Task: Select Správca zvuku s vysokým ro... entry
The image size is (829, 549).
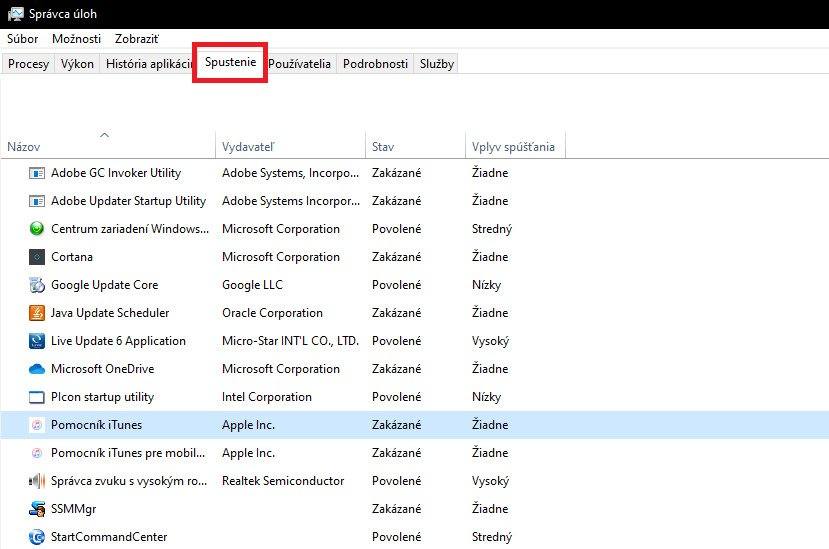Action: tap(414, 481)
